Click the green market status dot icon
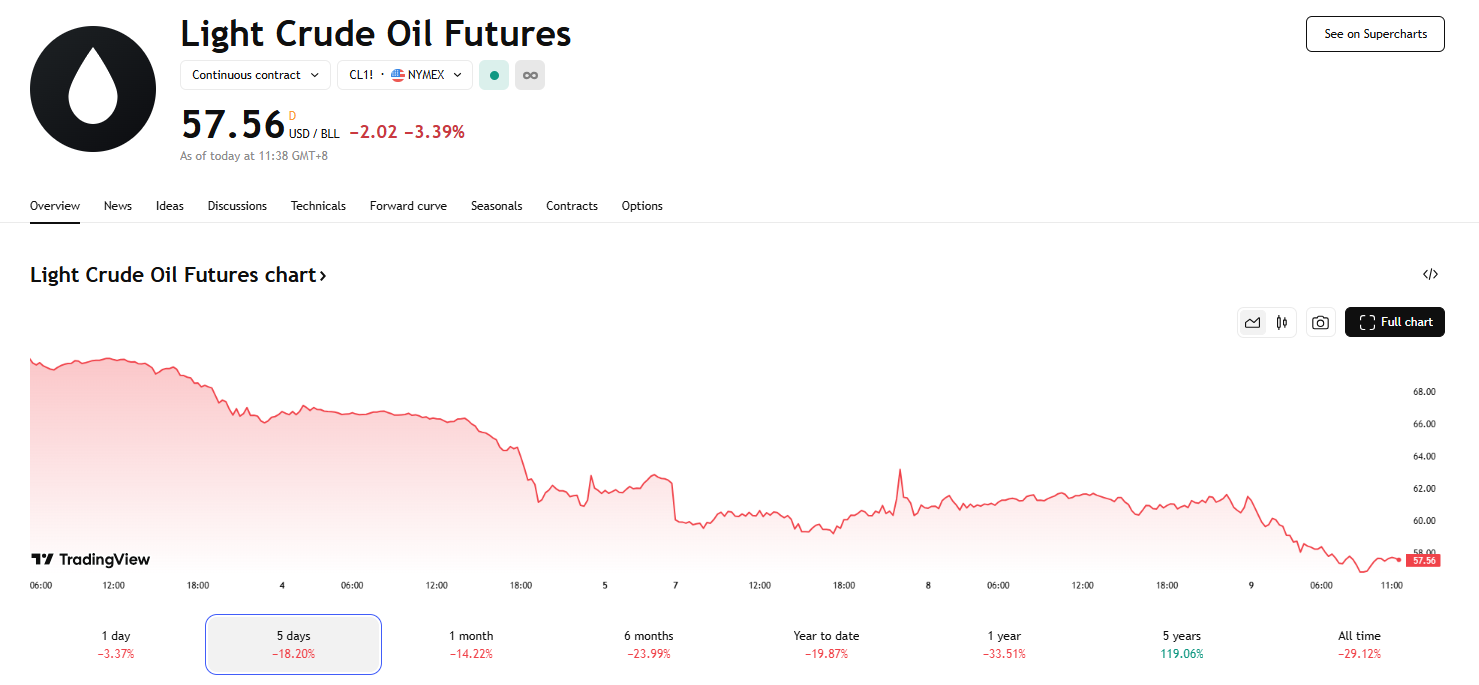 (x=494, y=75)
